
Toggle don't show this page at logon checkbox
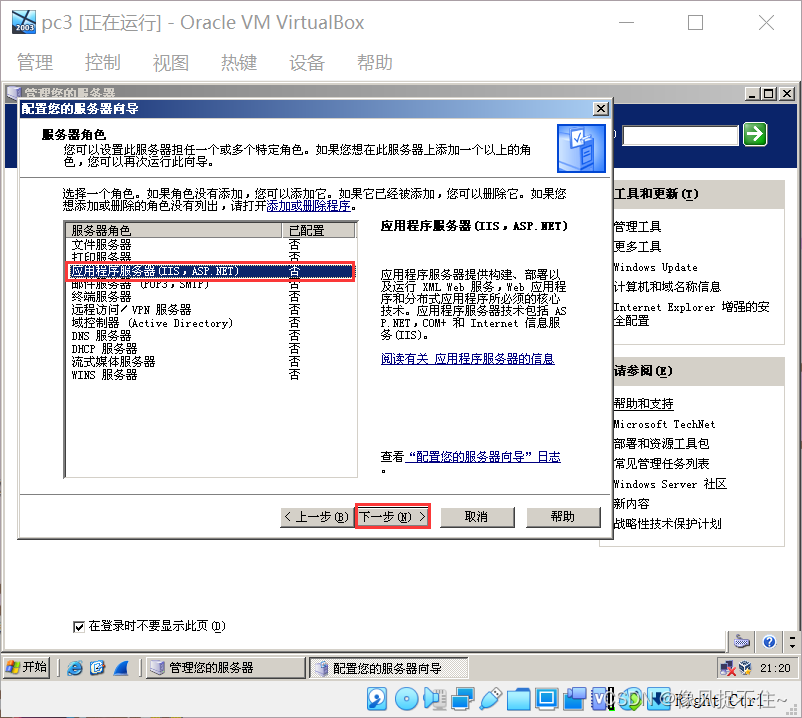coord(79,626)
